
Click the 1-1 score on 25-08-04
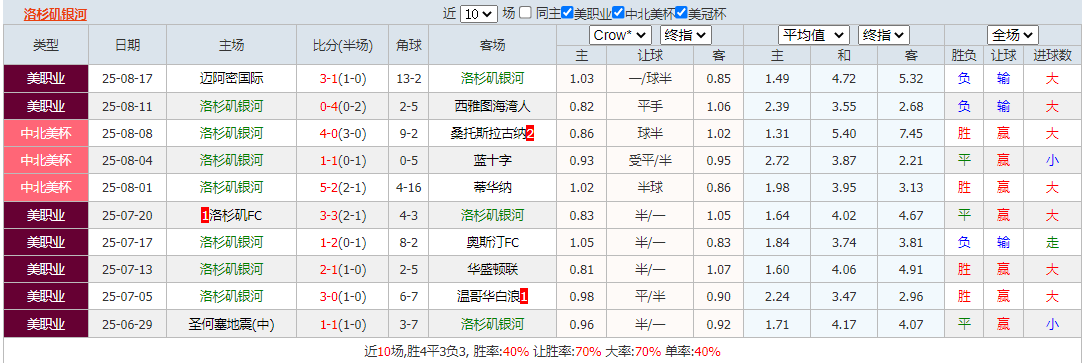coord(328,160)
